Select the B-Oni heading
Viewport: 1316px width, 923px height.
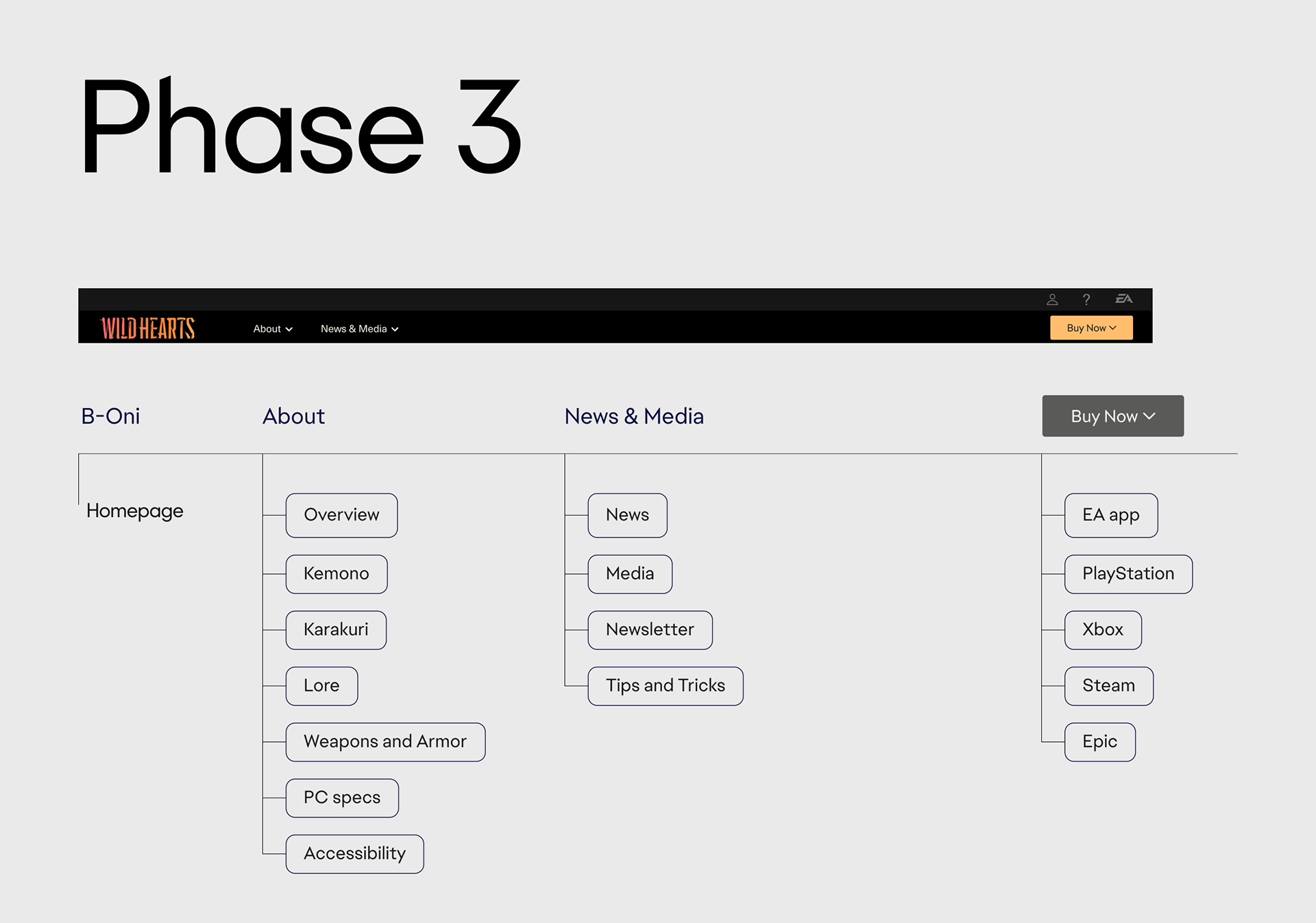pyautogui.click(x=110, y=416)
